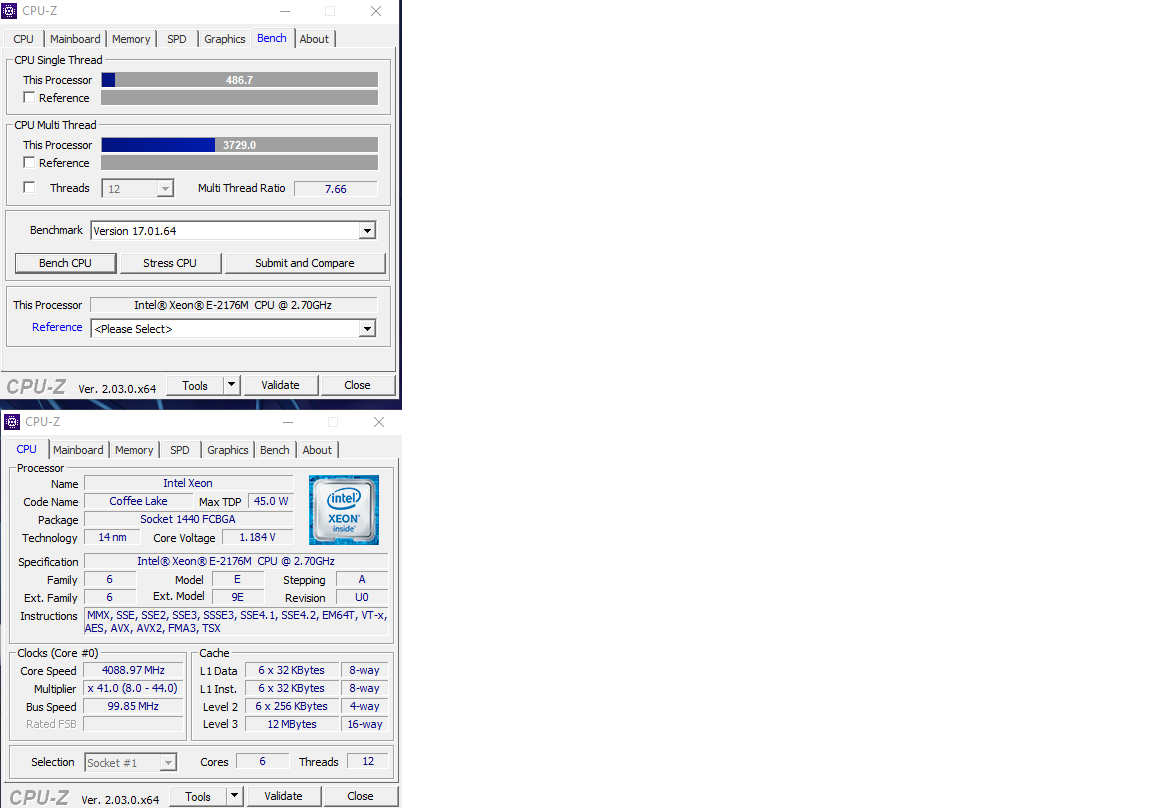The width and height of the screenshot is (1152, 808).
Task: Tick the Threads checkbox
Action: pos(29,187)
